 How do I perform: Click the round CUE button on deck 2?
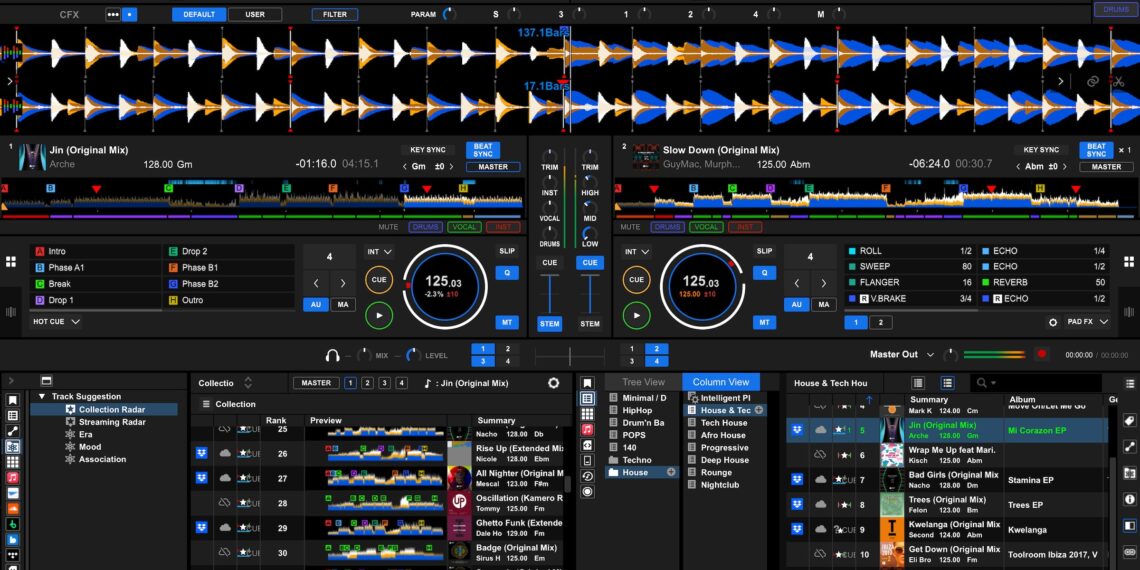coord(636,280)
